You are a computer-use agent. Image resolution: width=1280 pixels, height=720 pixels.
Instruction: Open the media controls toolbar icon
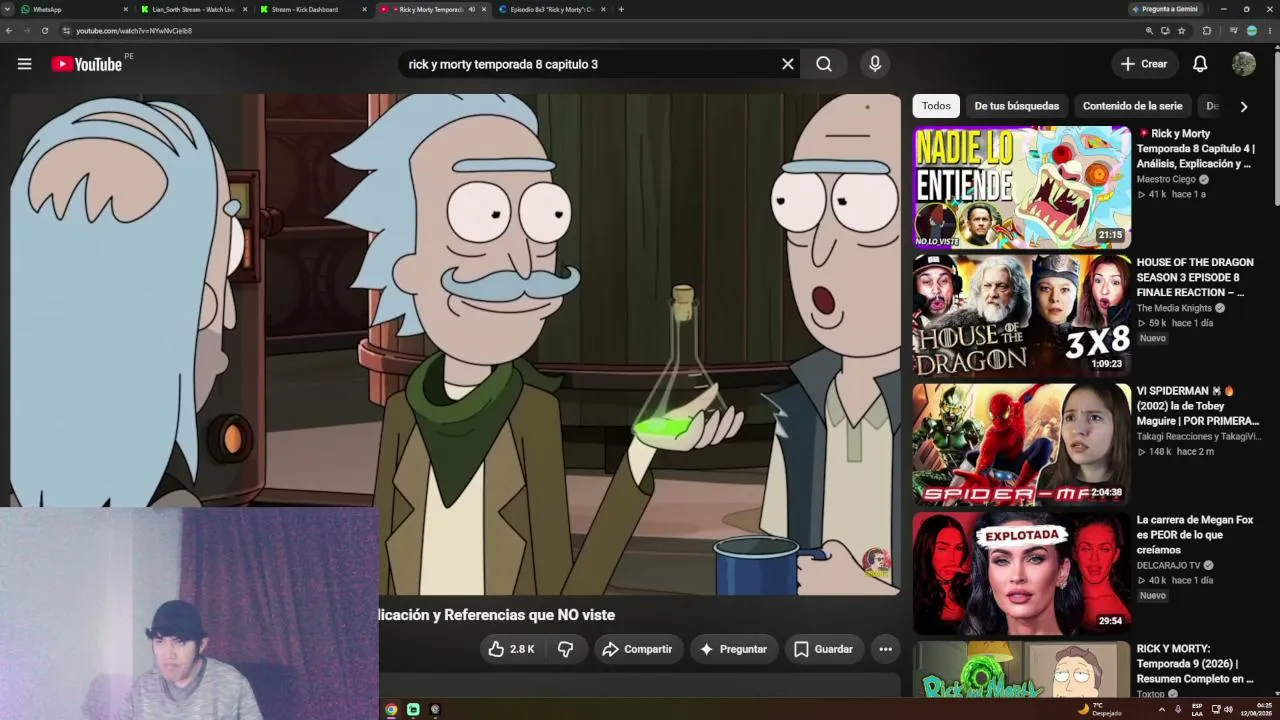point(1233,31)
